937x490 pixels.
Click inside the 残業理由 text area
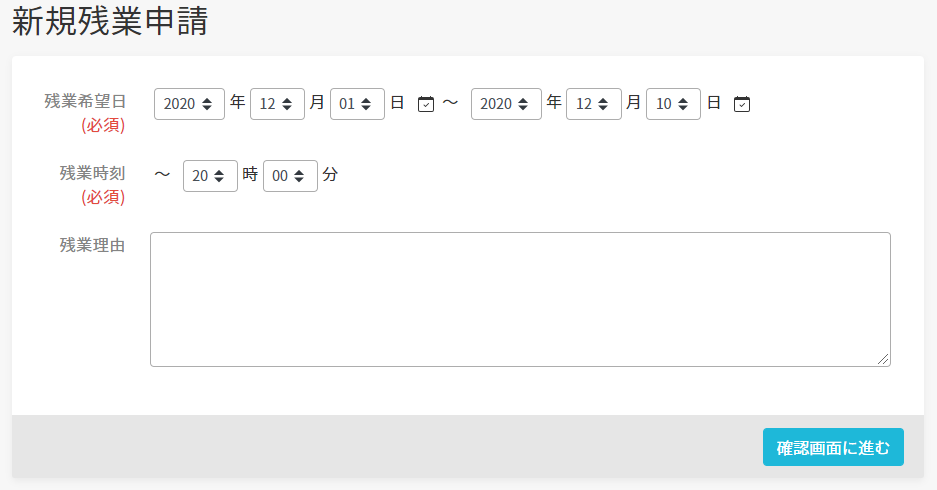(520, 299)
